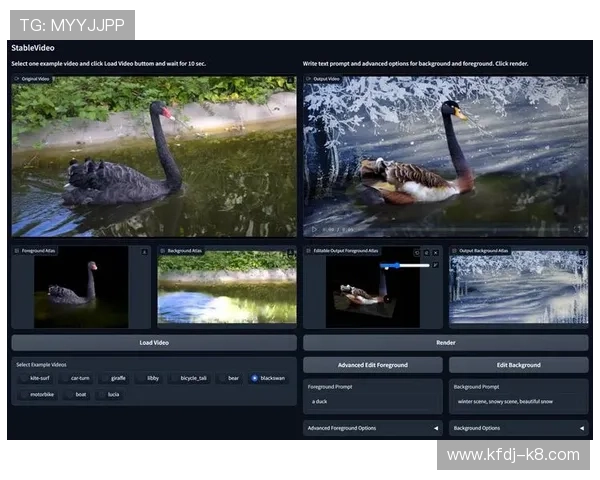The image size is (600, 480).
Task: Download the Foreground Atlas image
Action: coord(144,251)
